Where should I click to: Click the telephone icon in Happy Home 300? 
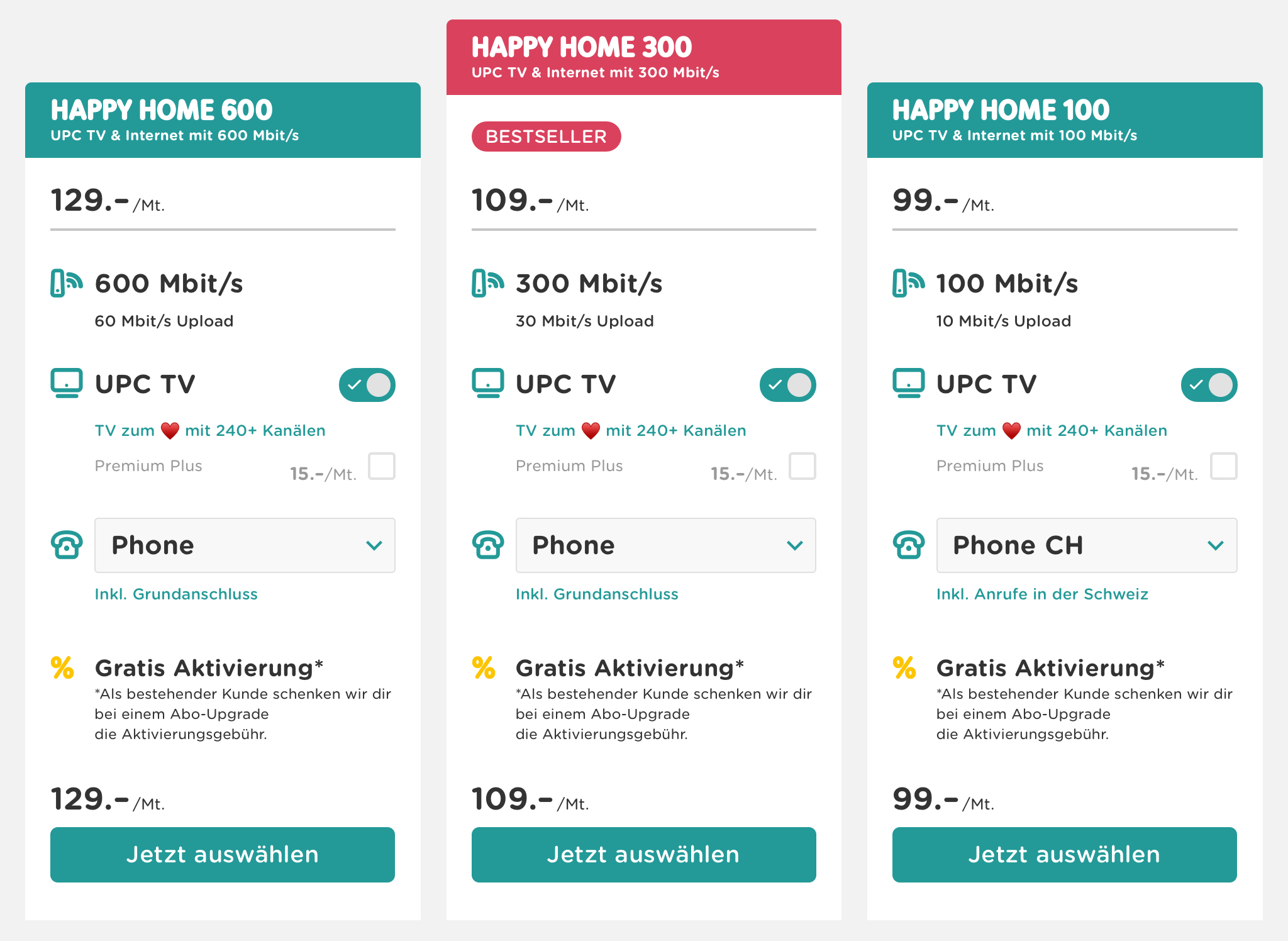pyautogui.click(x=487, y=545)
